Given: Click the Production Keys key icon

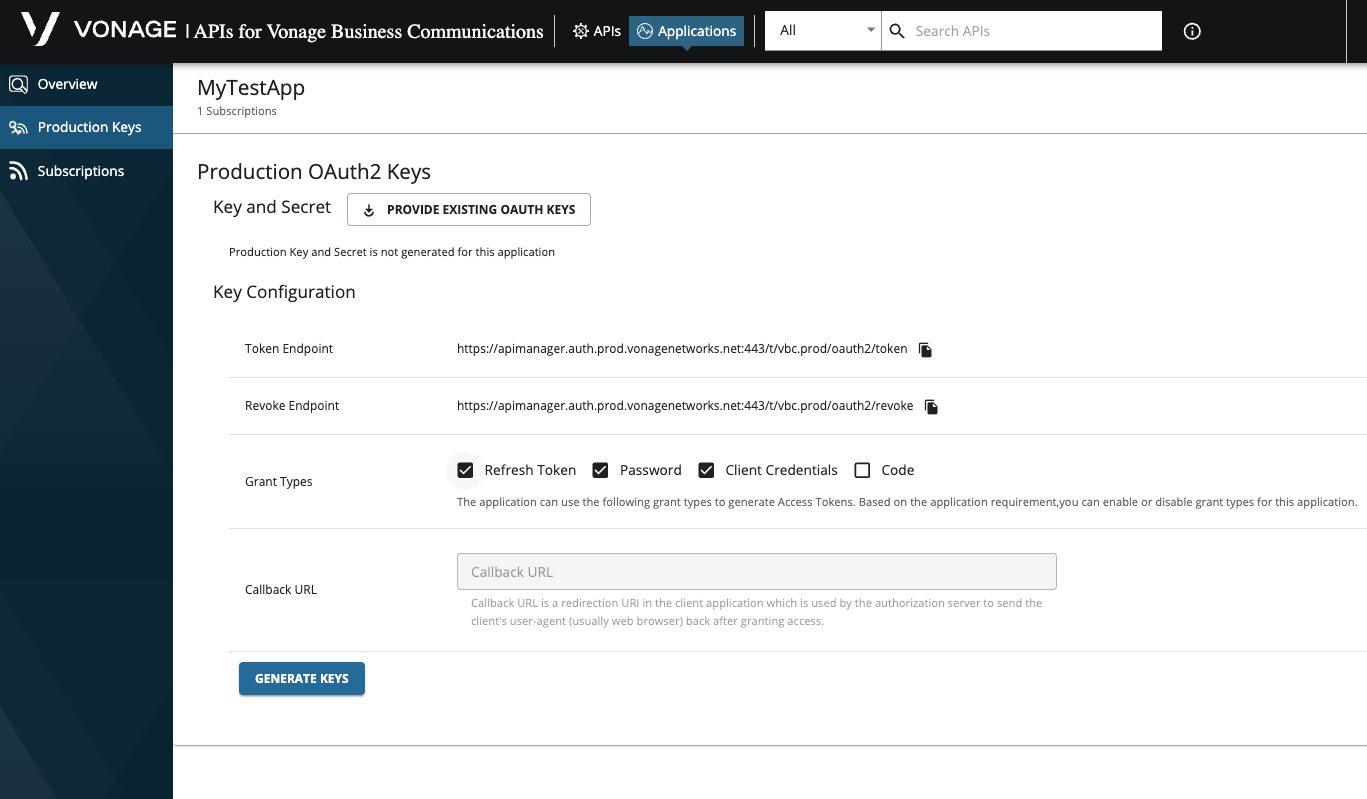Looking at the screenshot, I should click(18, 127).
